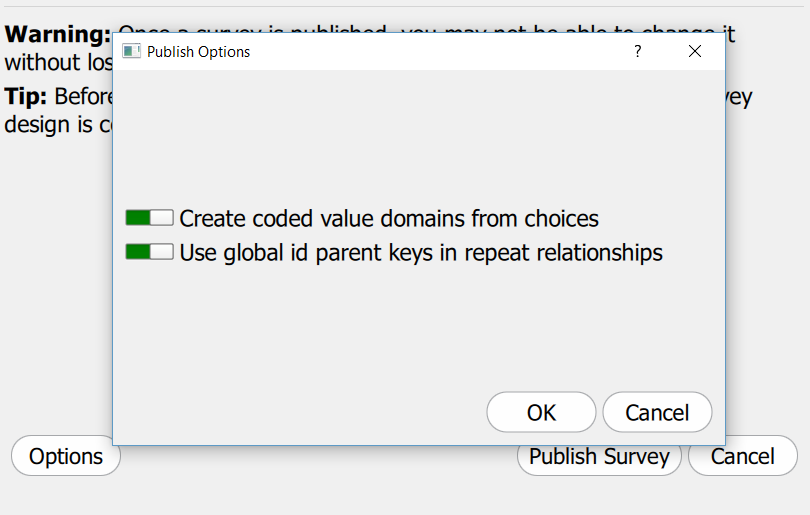
Task: Close the Publish Options dialog with X
Action: point(695,51)
